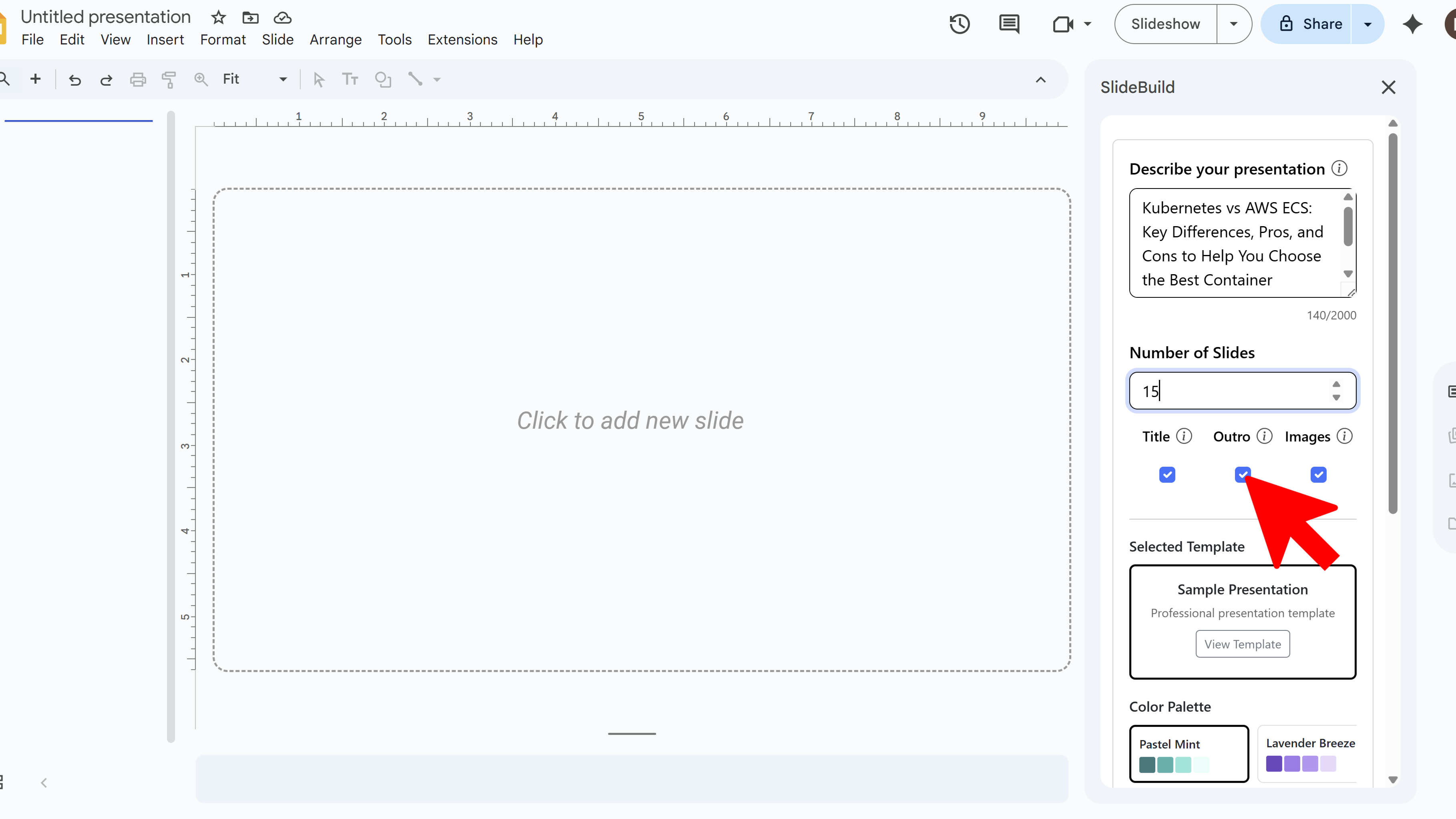Click the move to folder icon
Screen dimensions: 1456x819
[x=250, y=18]
